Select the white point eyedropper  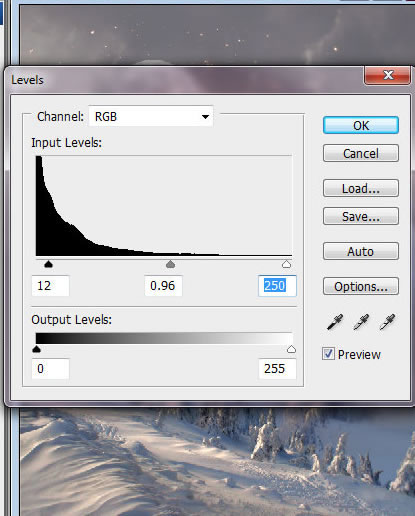click(x=387, y=322)
